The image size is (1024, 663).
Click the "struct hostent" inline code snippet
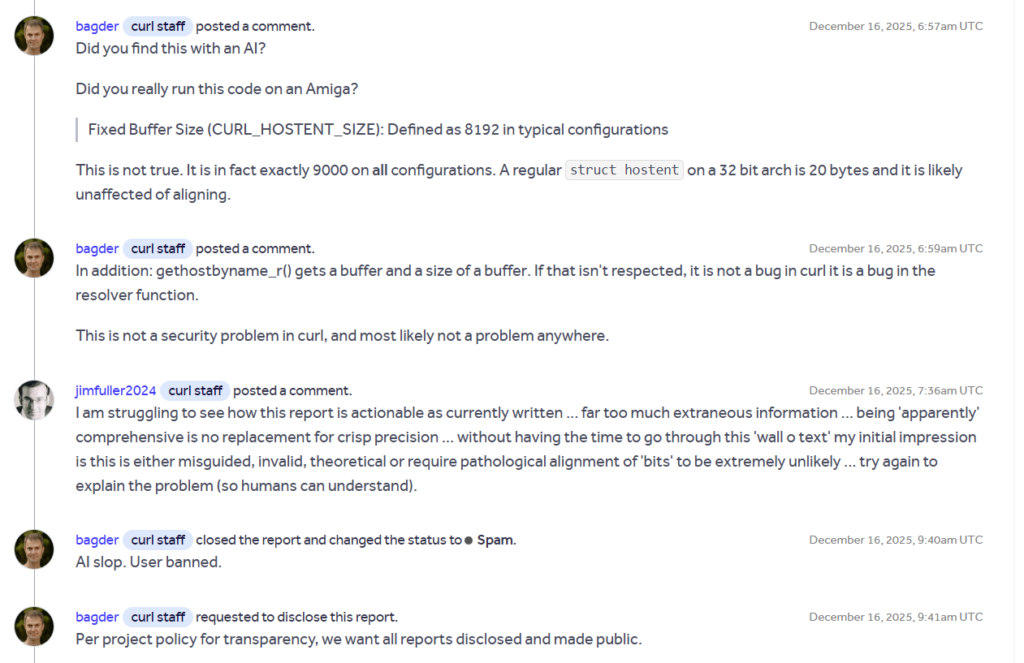tap(624, 170)
